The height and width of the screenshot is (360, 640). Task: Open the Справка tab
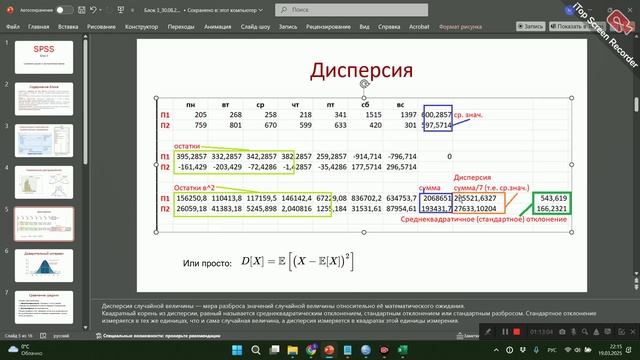click(x=389, y=27)
